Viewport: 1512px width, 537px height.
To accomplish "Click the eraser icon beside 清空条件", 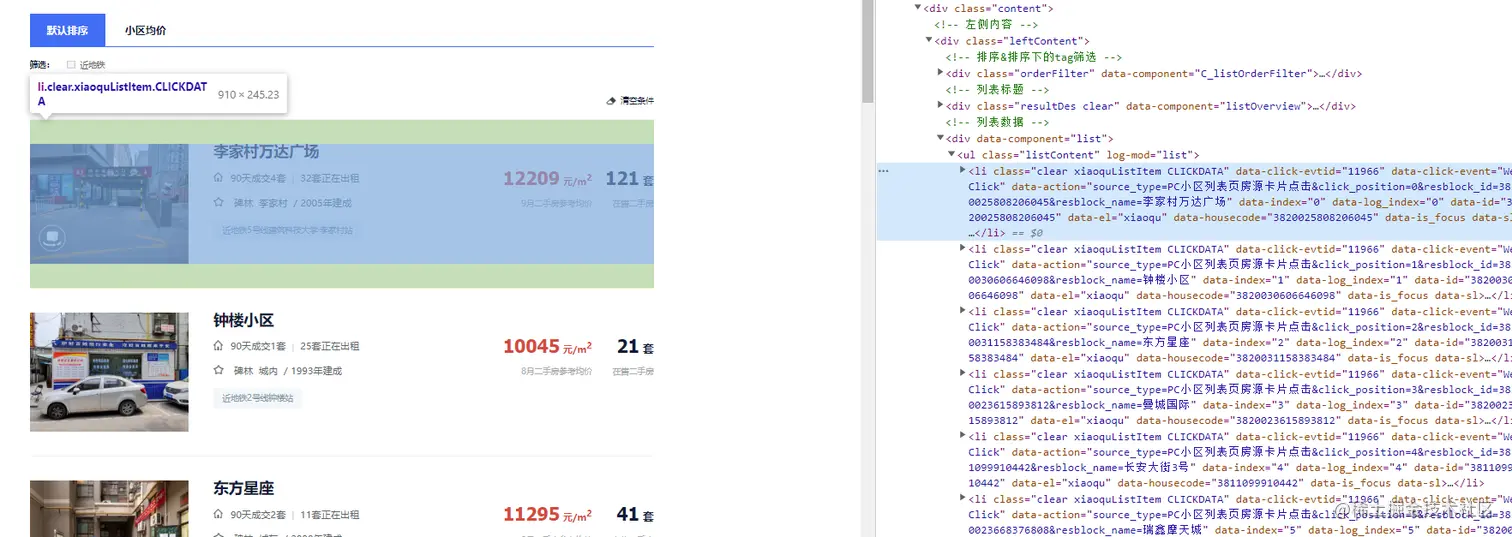I will click(x=612, y=101).
